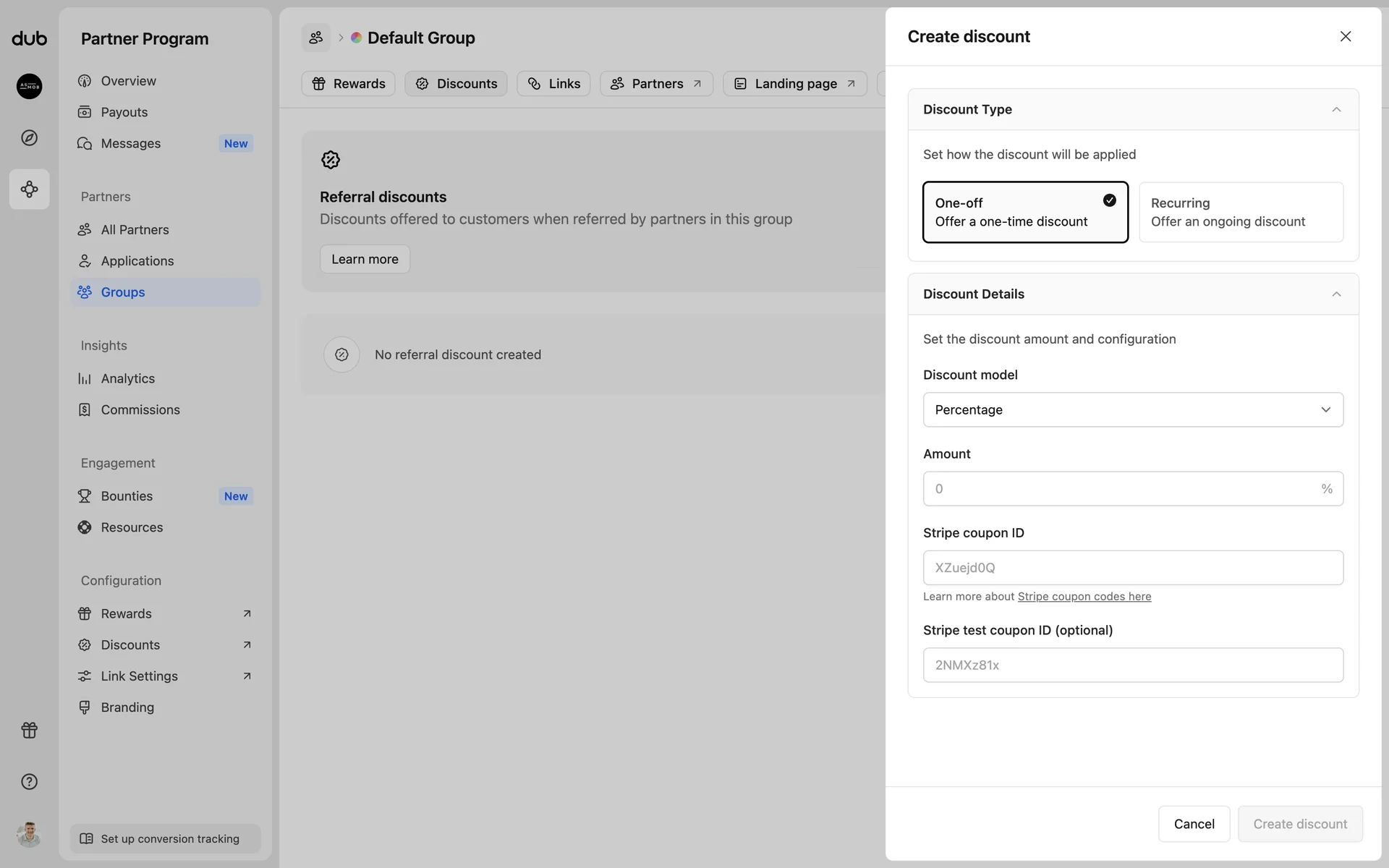
Task: Click the dub logo icon
Action: [x=29, y=38]
